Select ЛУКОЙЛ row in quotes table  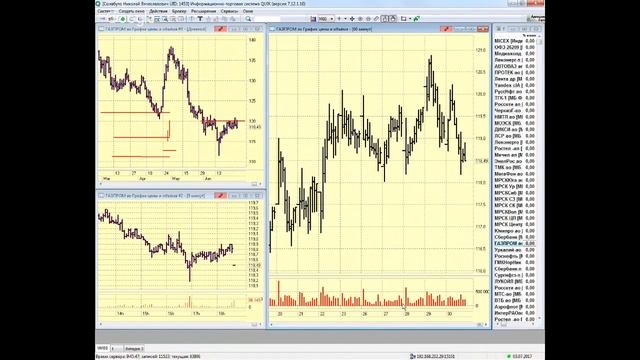(515, 281)
